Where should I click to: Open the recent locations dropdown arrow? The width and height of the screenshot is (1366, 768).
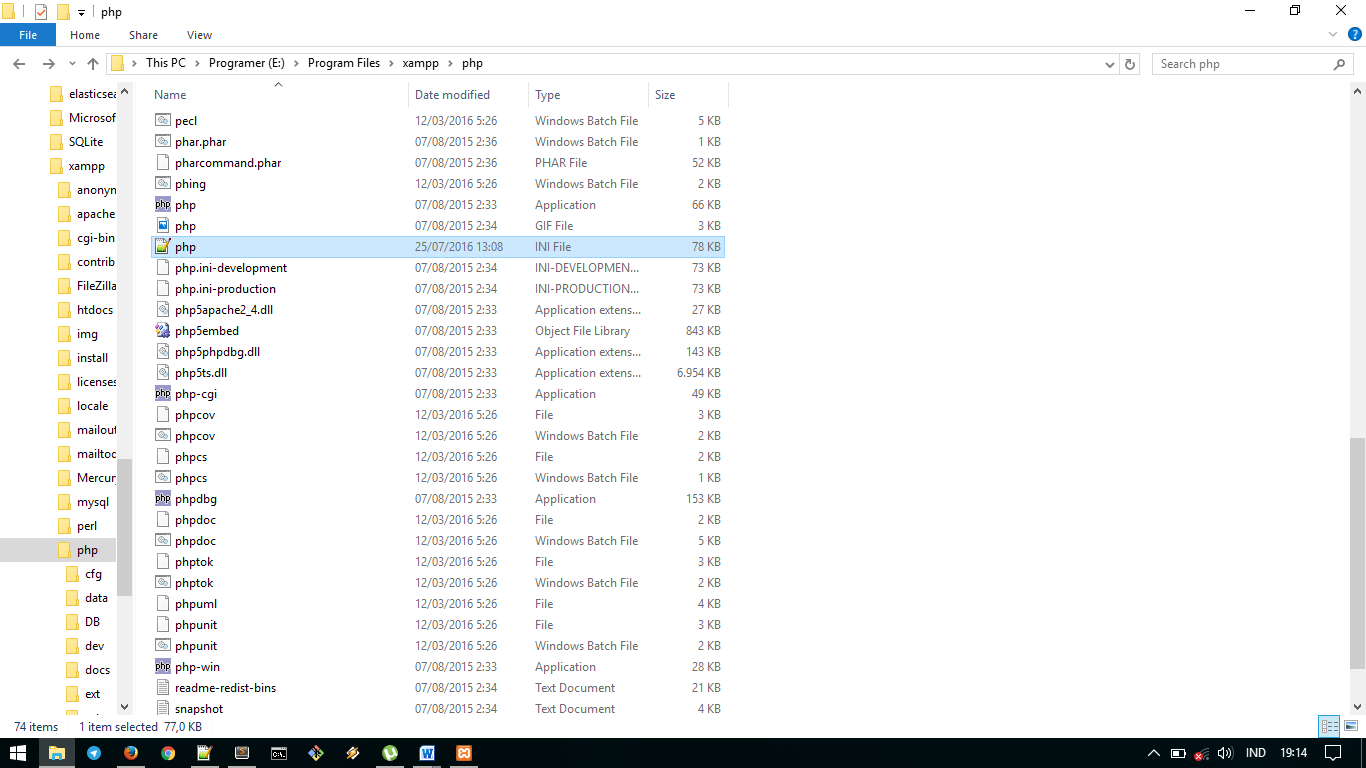pos(70,64)
